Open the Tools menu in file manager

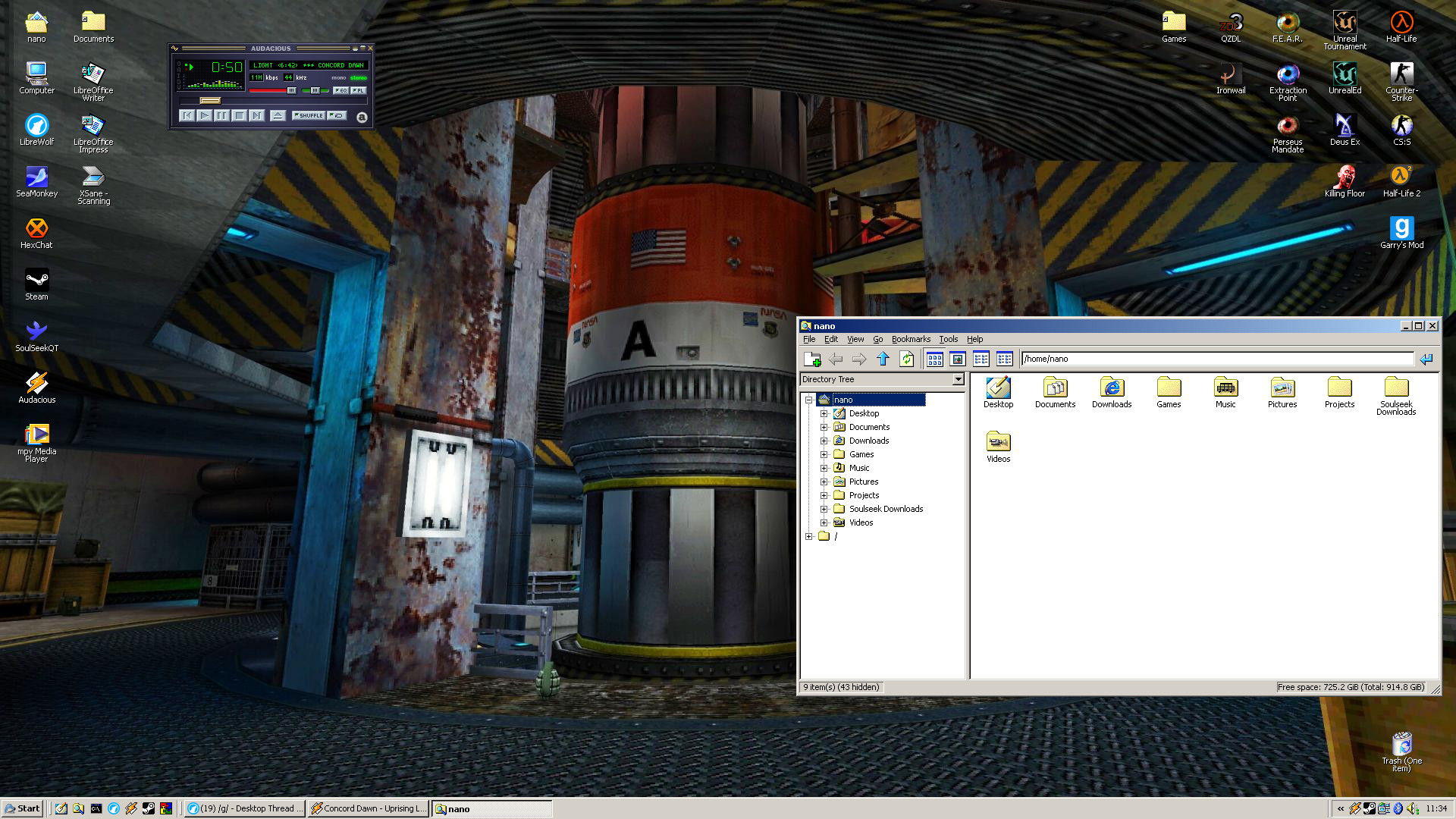pyautogui.click(x=948, y=339)
